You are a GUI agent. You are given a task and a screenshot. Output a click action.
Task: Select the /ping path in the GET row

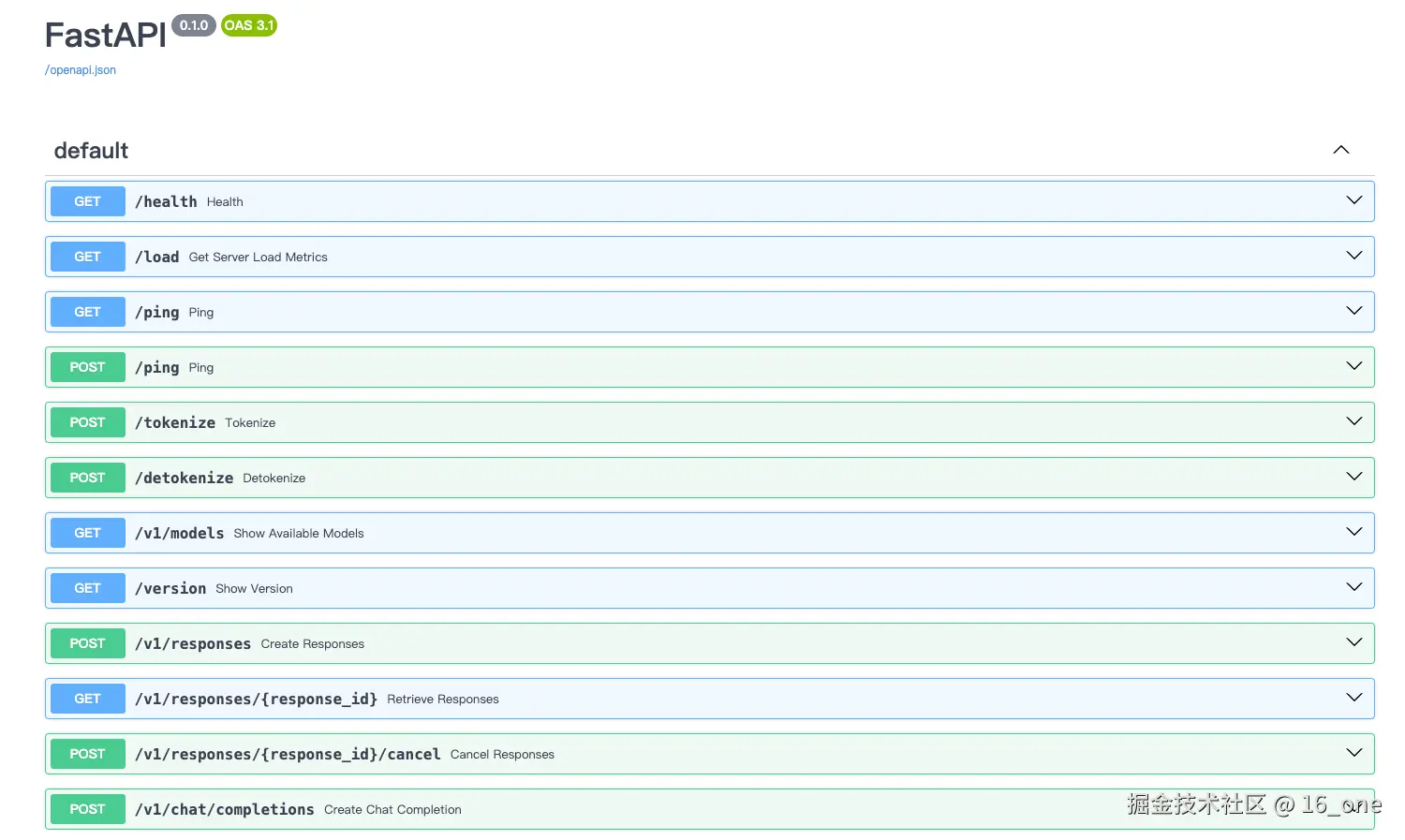156,312
